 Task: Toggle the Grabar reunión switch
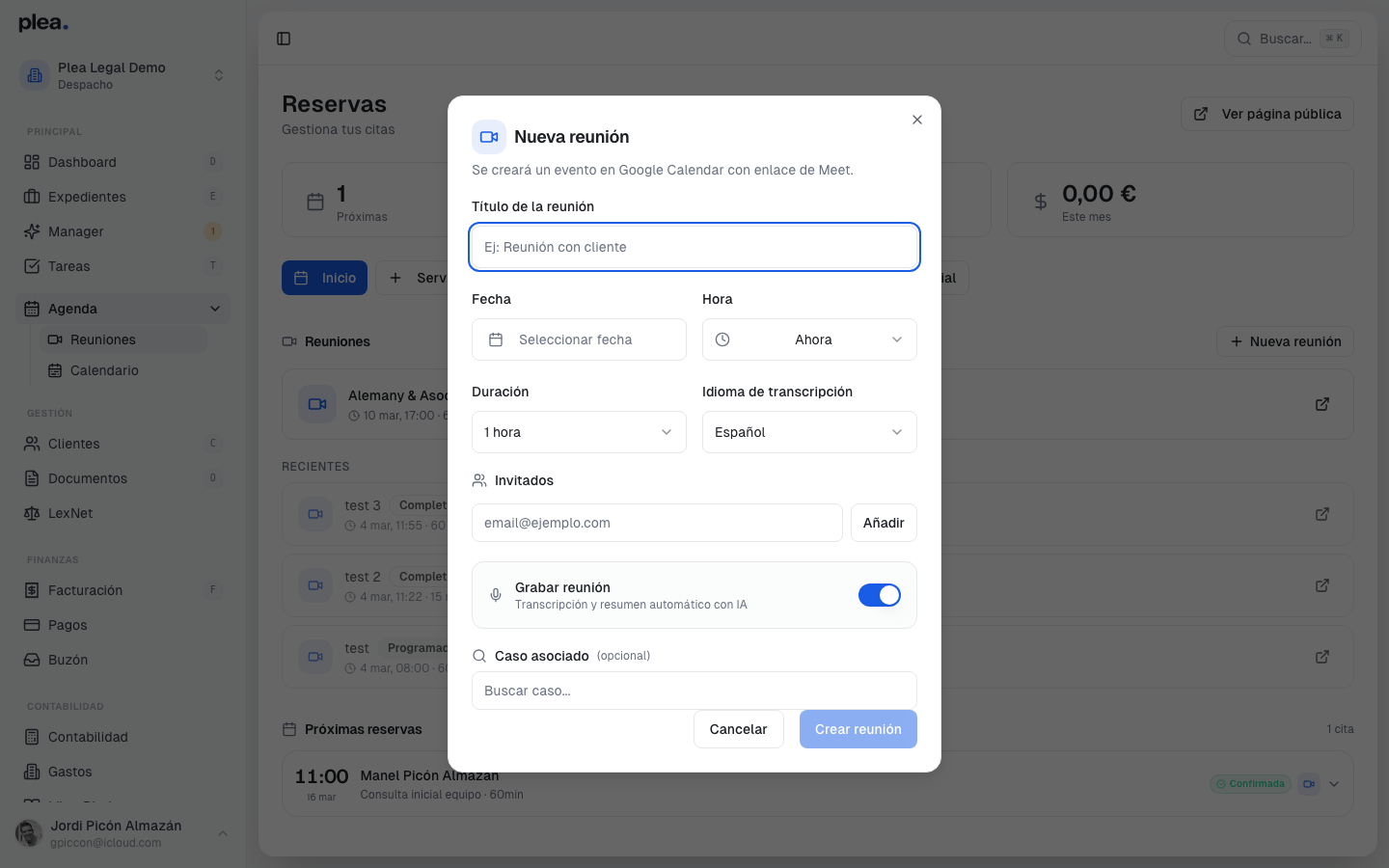(880, 595)
